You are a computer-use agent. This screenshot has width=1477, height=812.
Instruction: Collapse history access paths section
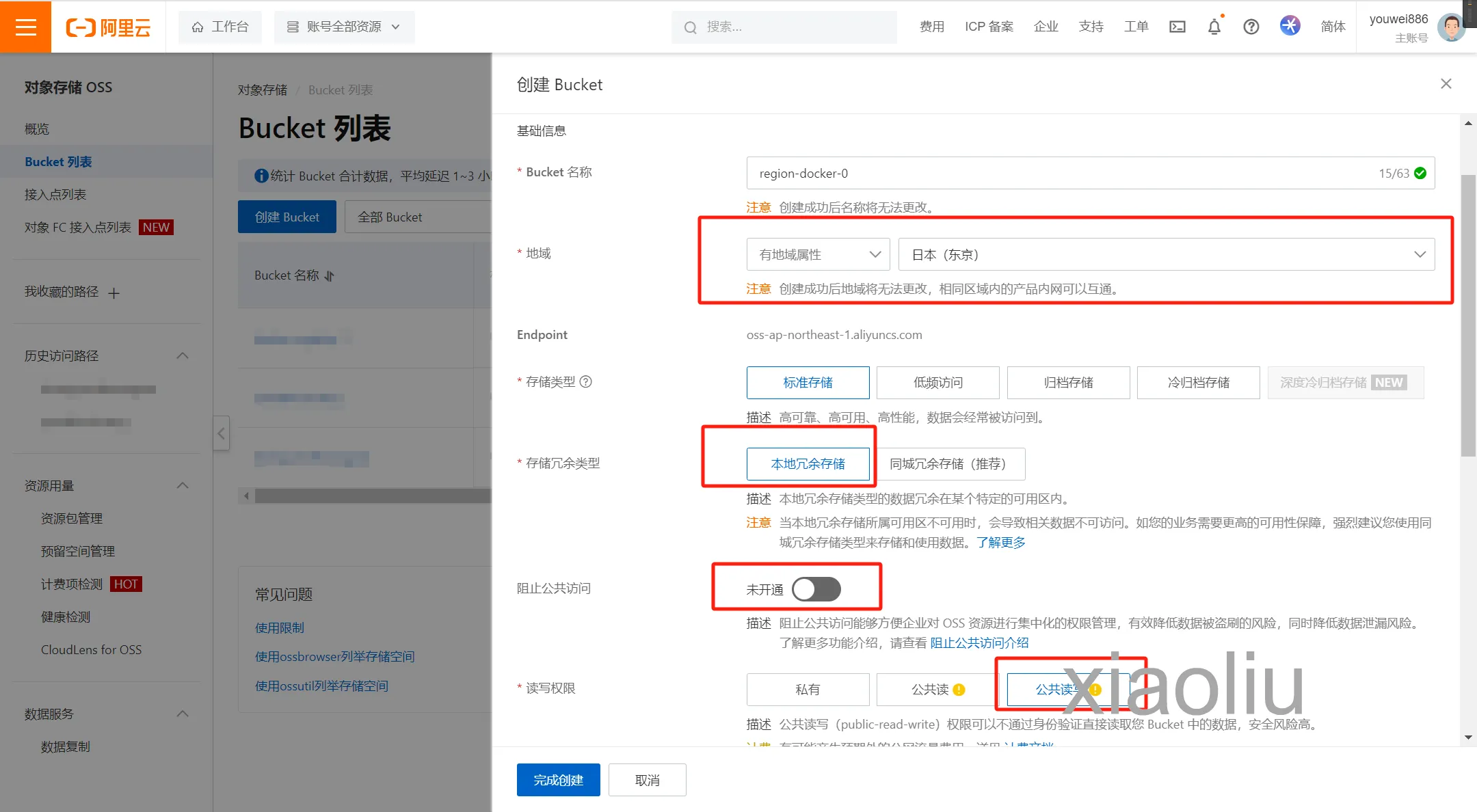click(183, 355)
